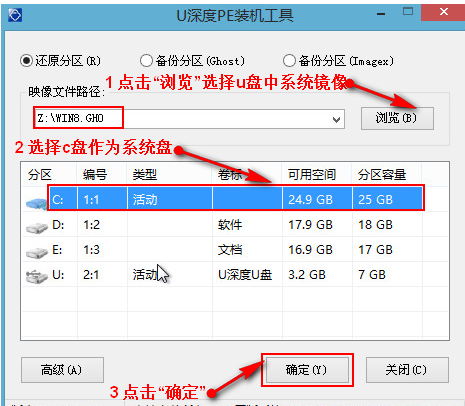The height and width of the screenshot is (406, 465).
Task: Click the 卷标 column header
Action: (230, 174)
